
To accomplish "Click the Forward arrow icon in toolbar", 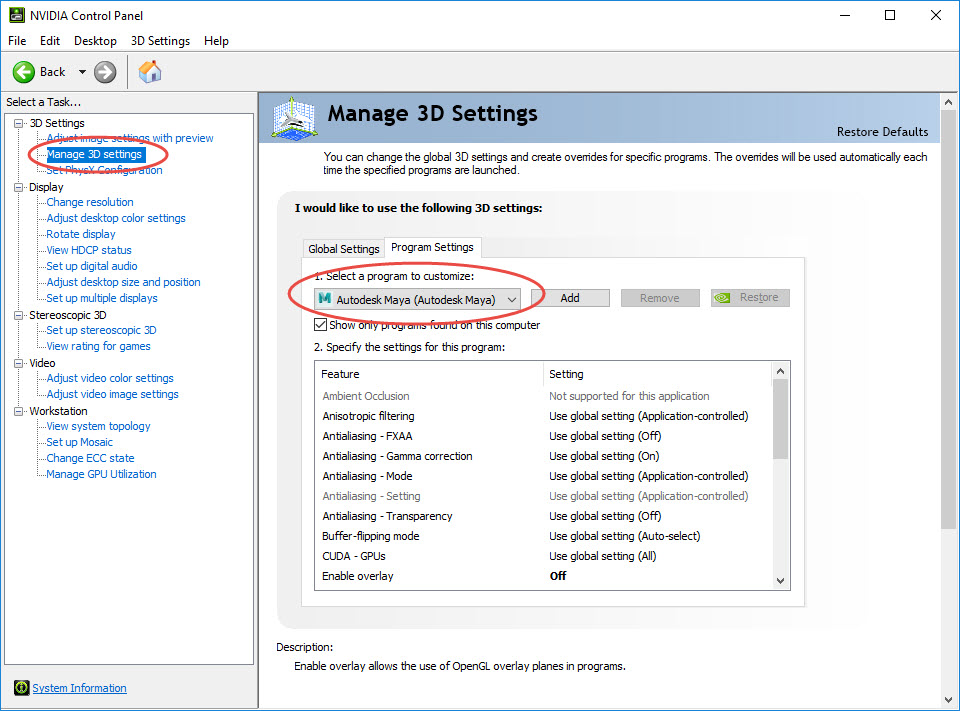I will (x=105, y=72).
